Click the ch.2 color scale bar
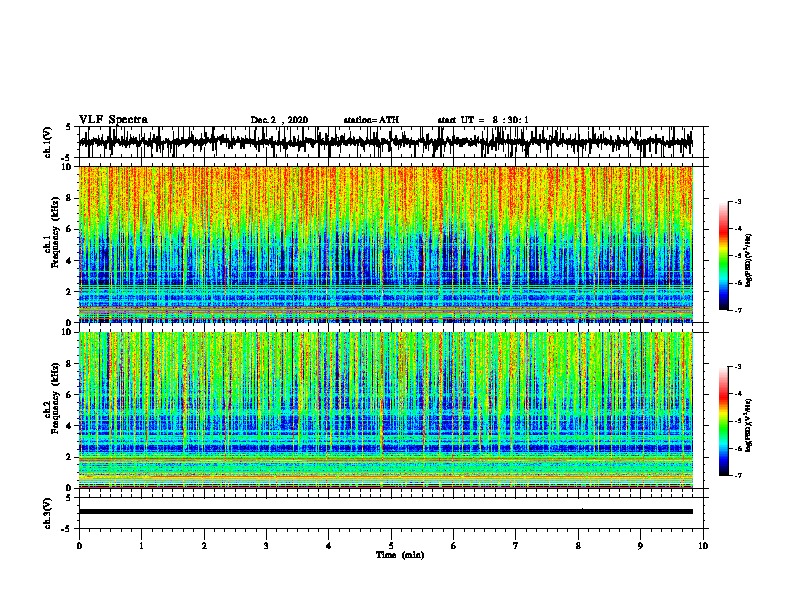 [723, 421]
